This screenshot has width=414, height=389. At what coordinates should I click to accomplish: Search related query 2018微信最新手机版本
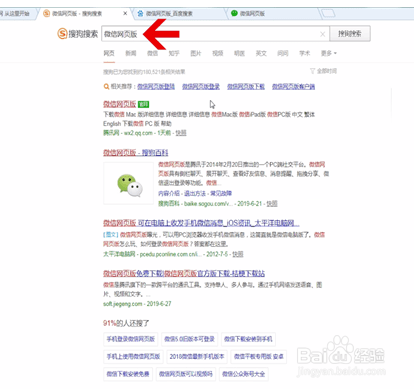(x=197, y=357)
